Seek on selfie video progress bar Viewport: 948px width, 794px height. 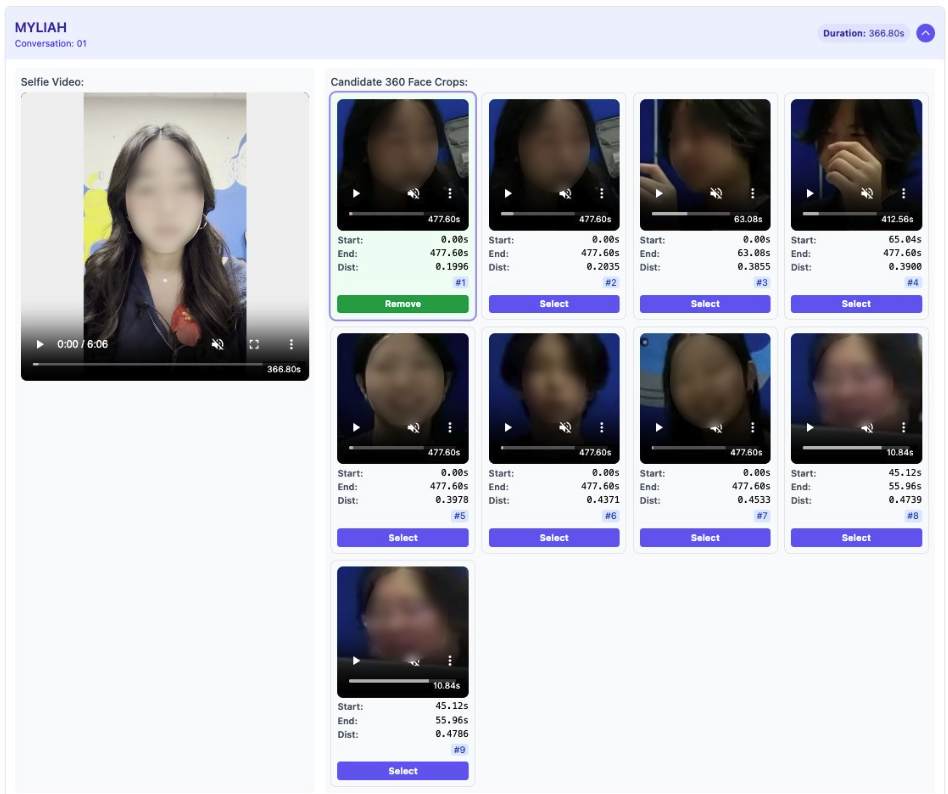(x=148, y=364)
